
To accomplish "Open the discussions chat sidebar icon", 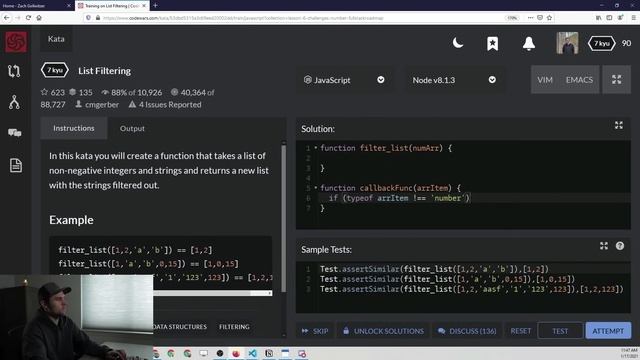I will (x=15, y=133).
